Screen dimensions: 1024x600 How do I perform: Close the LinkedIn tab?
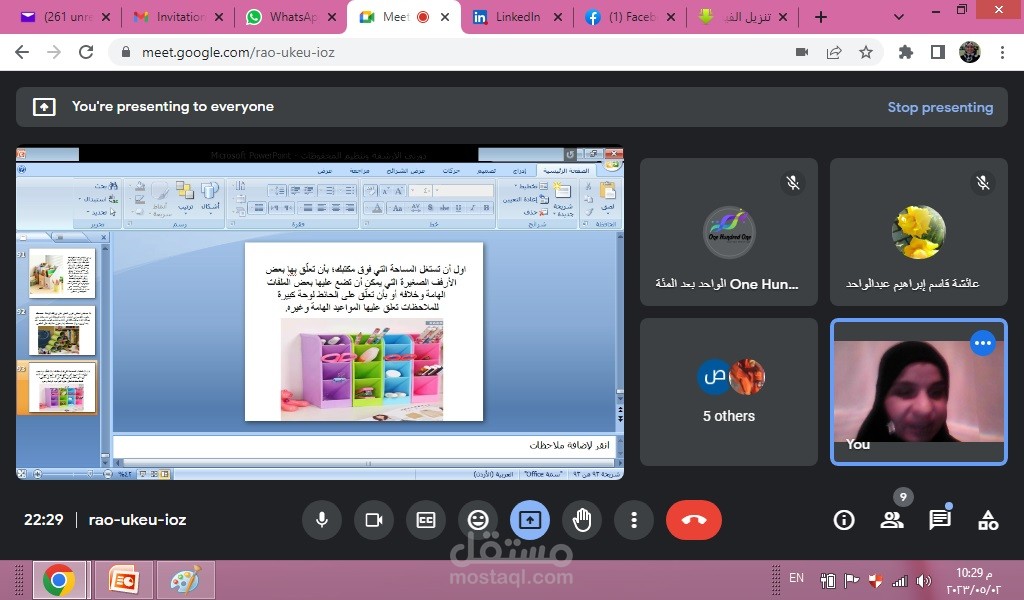click(x=558, y=17)
